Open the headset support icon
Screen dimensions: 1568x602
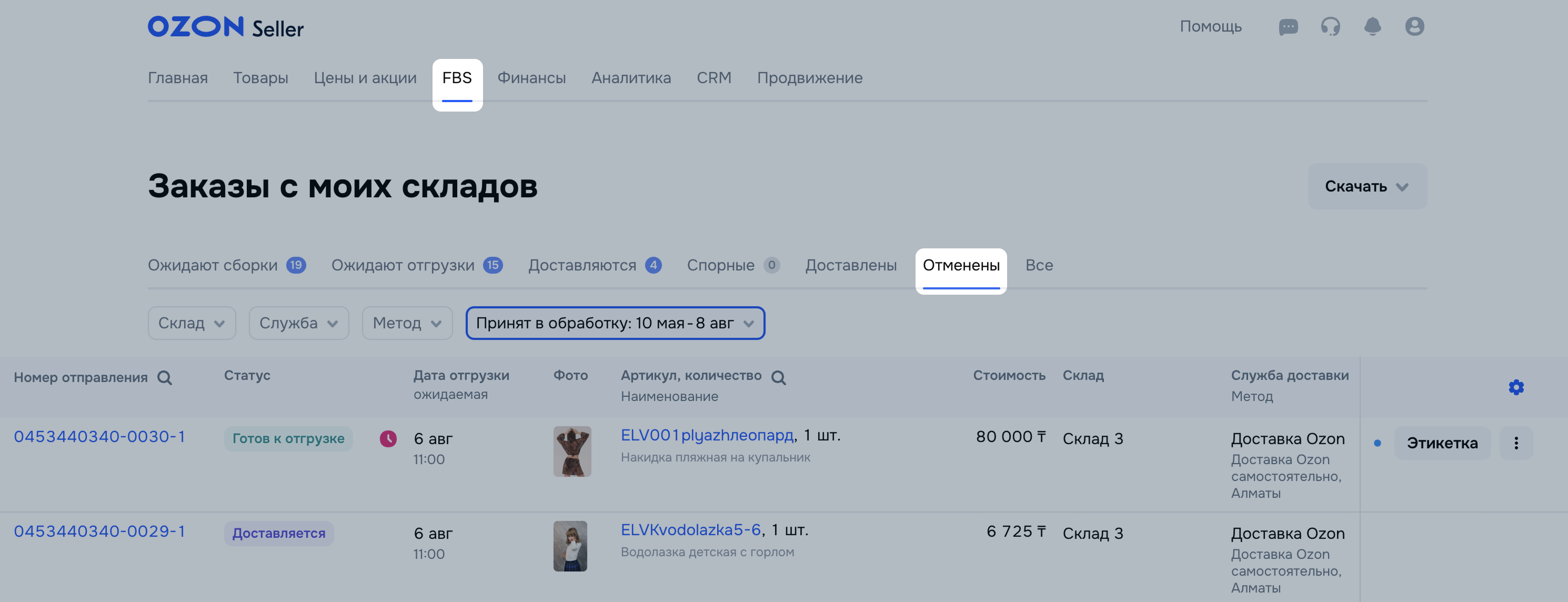click(1331, 27)
